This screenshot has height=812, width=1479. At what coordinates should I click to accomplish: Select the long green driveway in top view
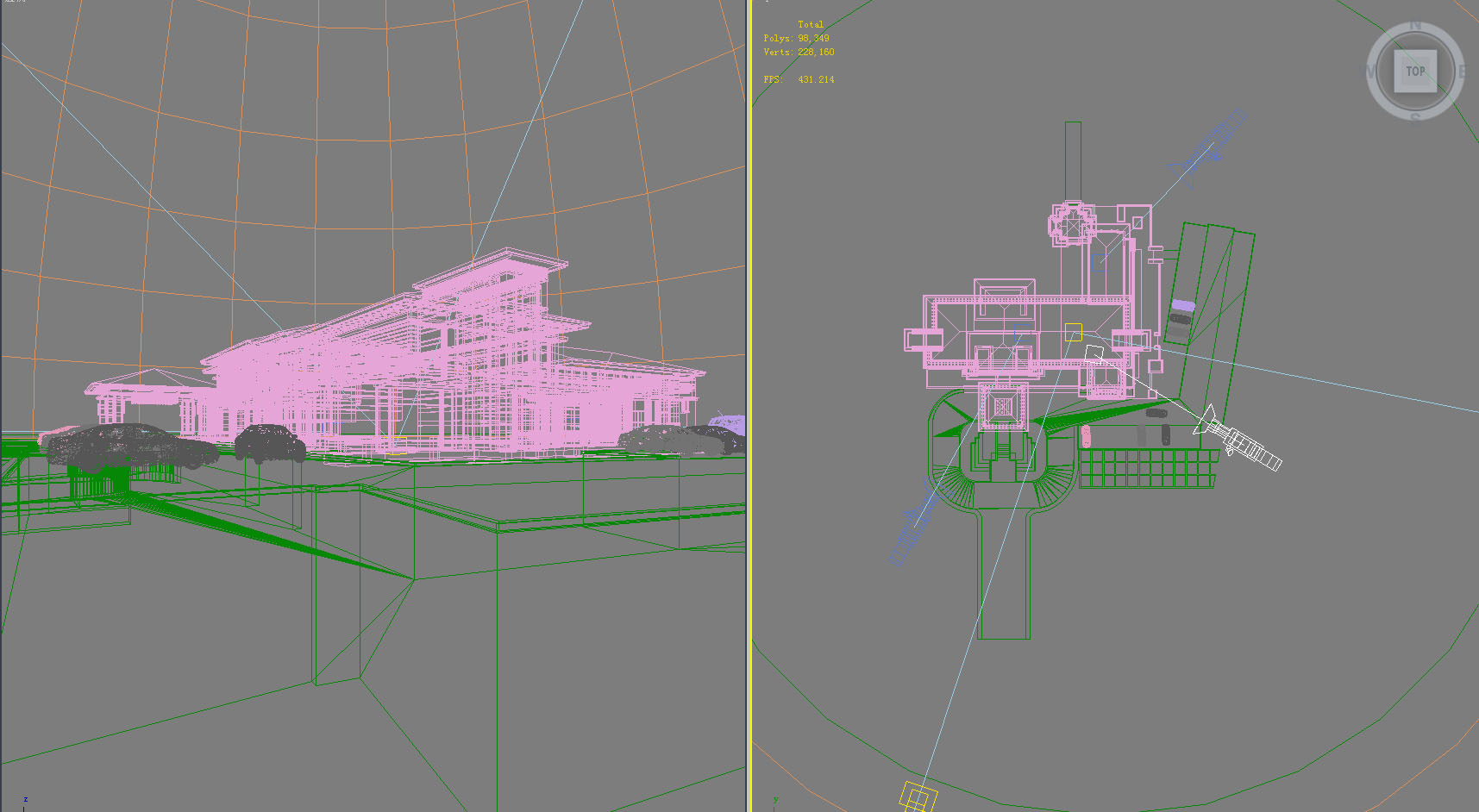pyautogui.click(x=1005, y=573)
